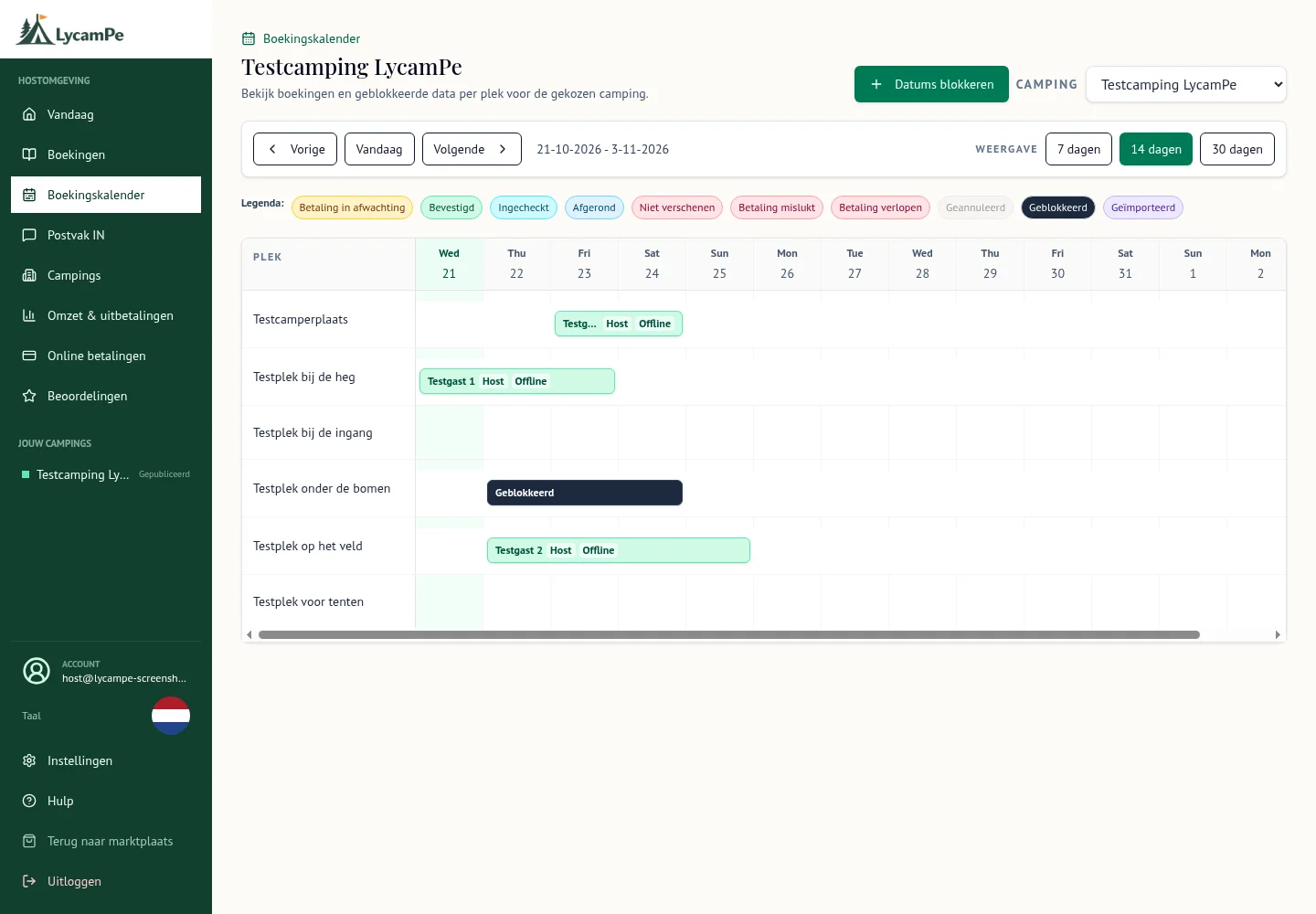This screenshot has width=1316, height=914.
Task: Jump to Vandaag in the calendar toolbar
Action: click(x=379, y=149)
